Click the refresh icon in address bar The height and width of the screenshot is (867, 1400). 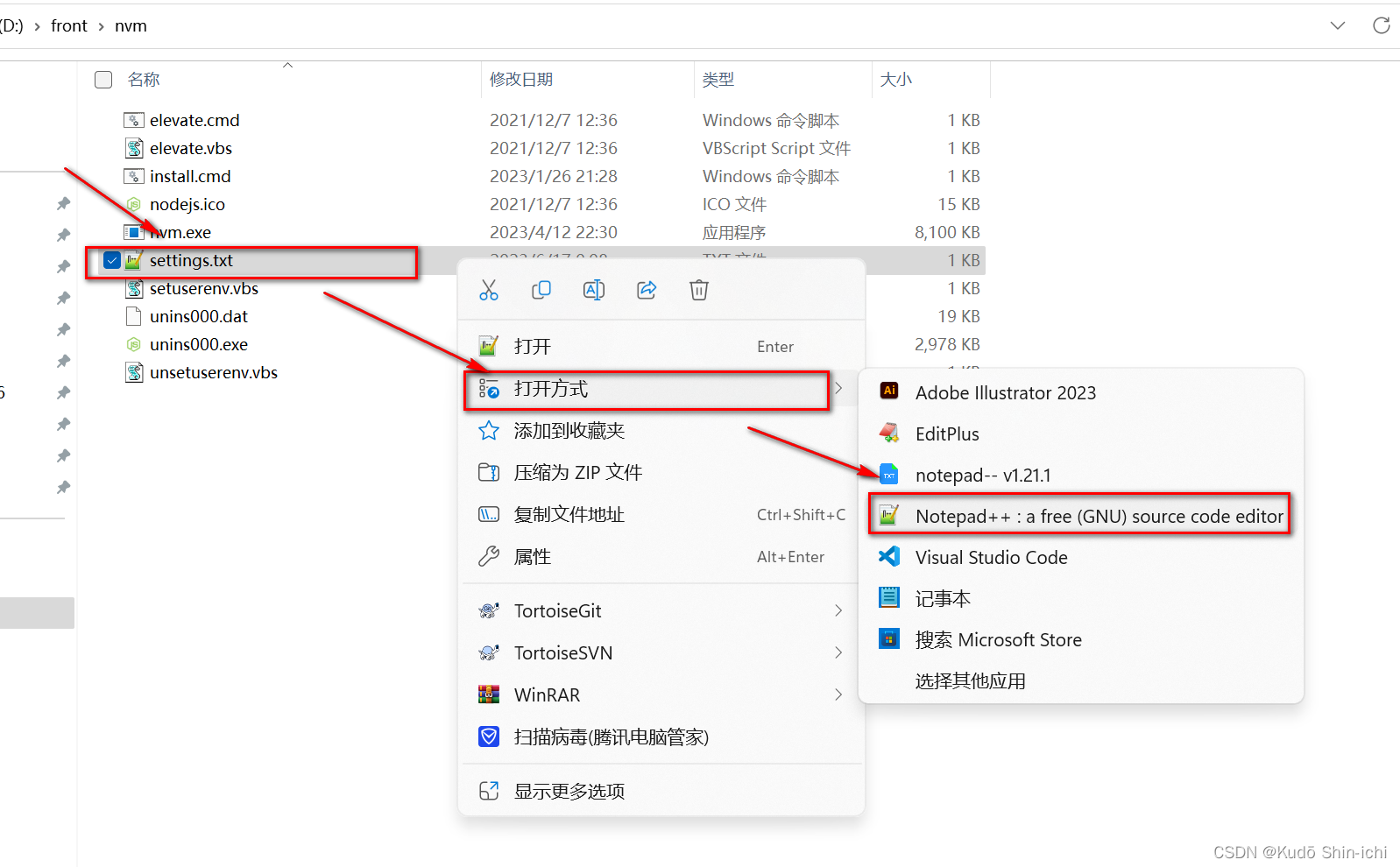pos(1382,25)
